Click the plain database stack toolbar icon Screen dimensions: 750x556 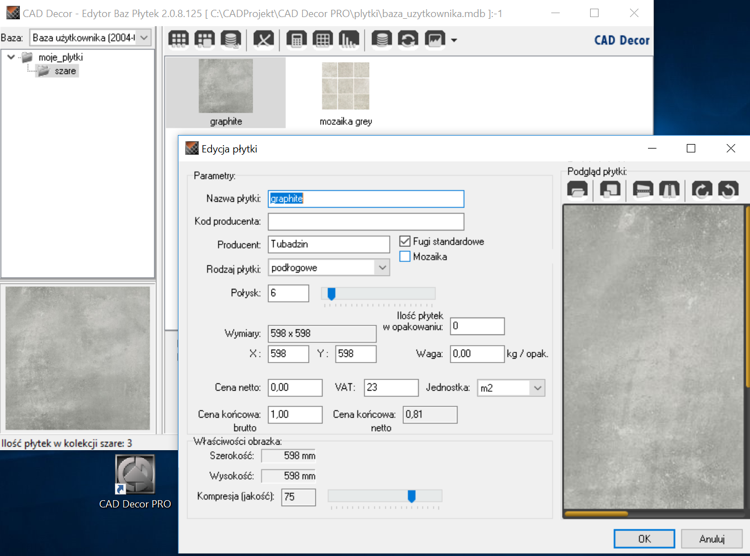pyautogui.click(x=382, y=39)
